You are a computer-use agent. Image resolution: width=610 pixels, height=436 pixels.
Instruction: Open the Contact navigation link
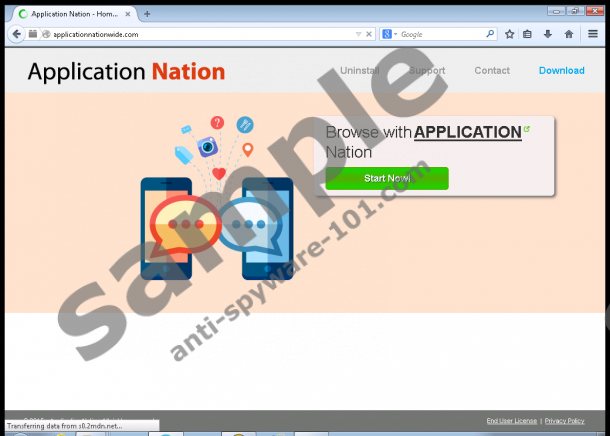(x=491, y=71)
